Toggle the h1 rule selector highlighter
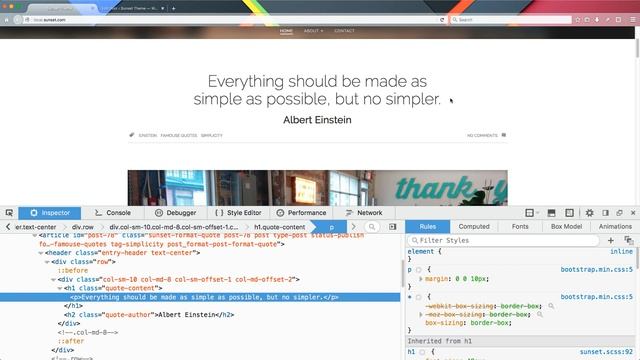This screenshot has width=640, height=360. [422, 352]
